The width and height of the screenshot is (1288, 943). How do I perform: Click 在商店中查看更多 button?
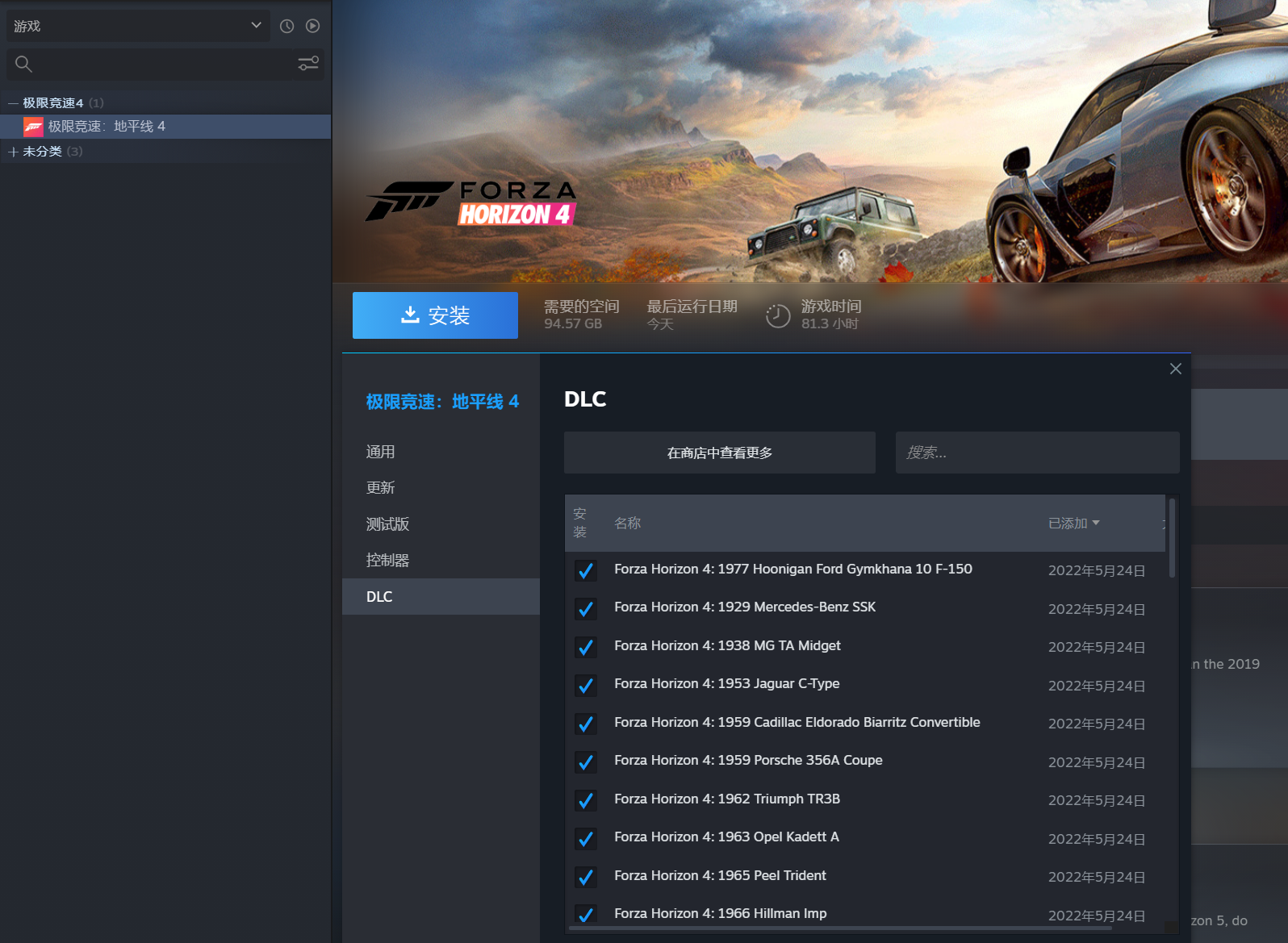point(720,453)
